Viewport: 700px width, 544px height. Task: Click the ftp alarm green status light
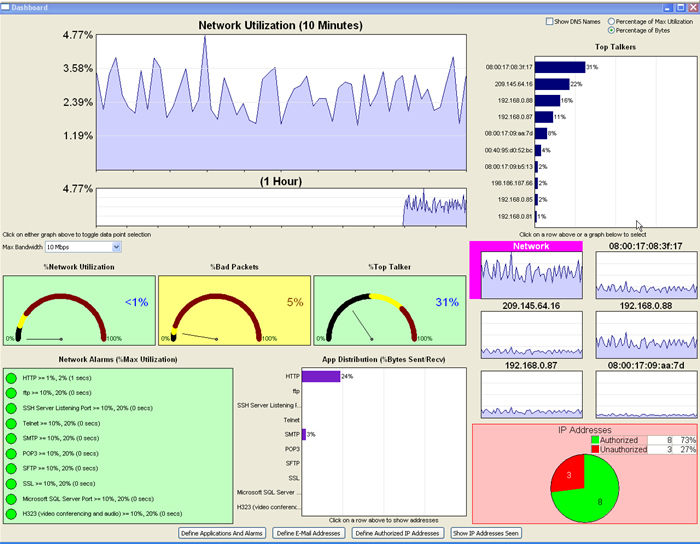[x=11, y=393]
